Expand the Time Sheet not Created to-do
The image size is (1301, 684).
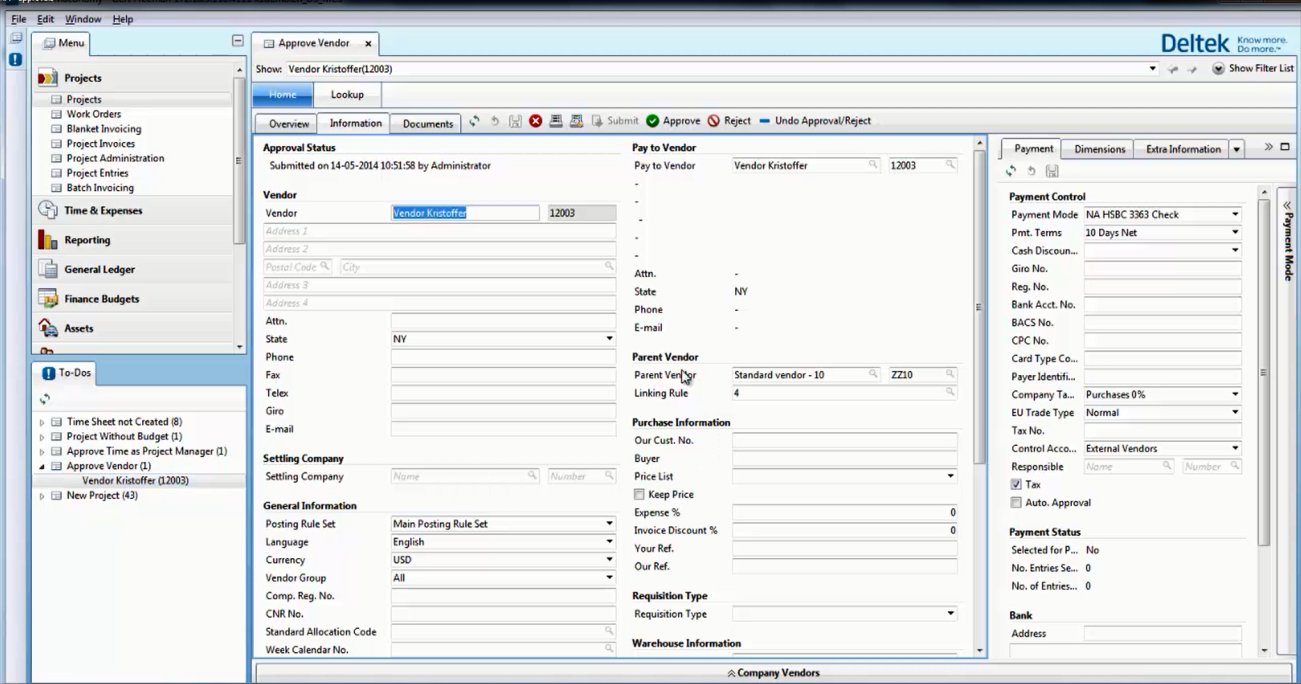pyautogui.click(x=42, y=422)
